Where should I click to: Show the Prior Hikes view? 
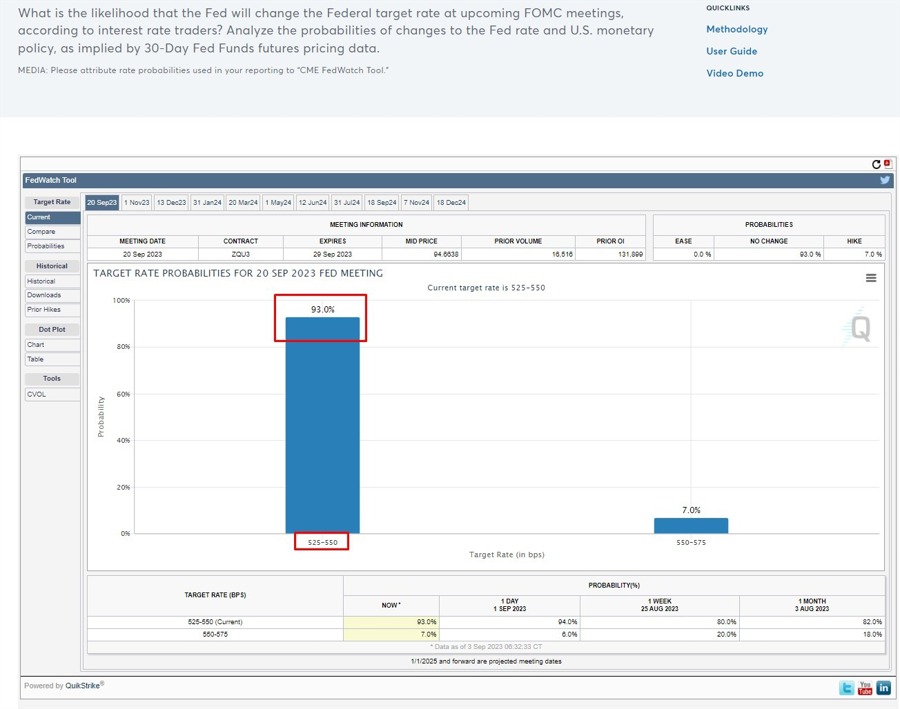pyautogui.click(x=51, y=310)
